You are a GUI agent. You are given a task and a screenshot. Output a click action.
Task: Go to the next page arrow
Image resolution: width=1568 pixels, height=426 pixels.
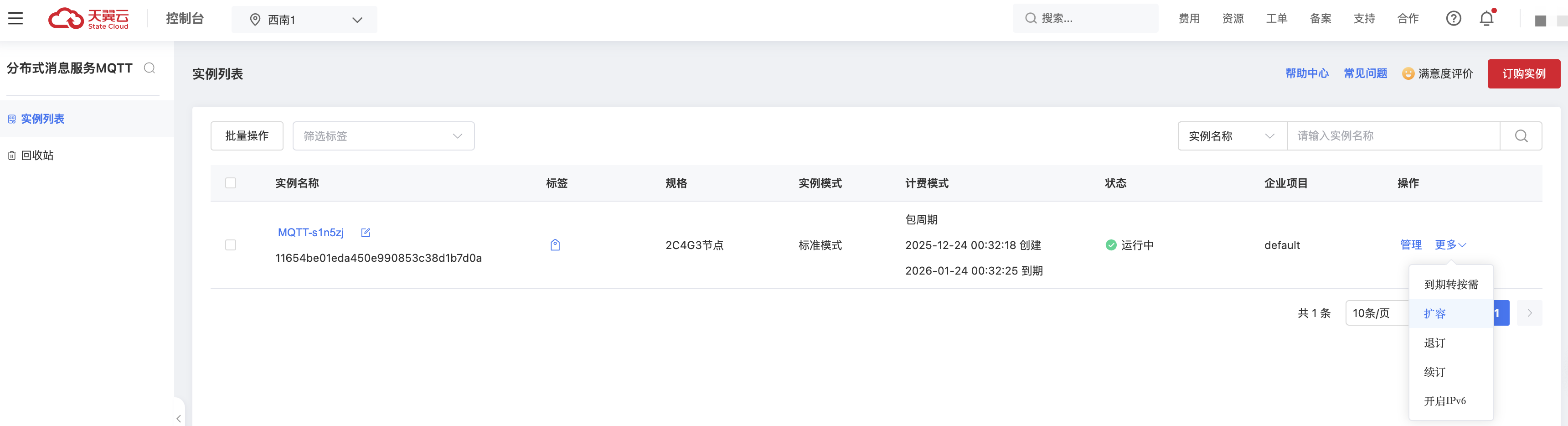click(1529, 313)
